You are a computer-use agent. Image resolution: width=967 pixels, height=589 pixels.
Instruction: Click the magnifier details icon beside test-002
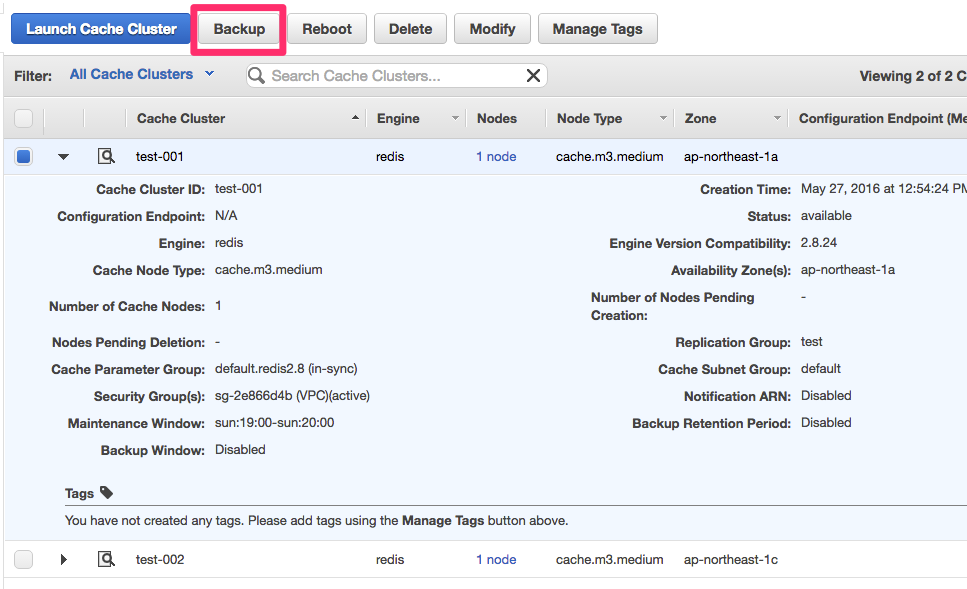(106, 559)
